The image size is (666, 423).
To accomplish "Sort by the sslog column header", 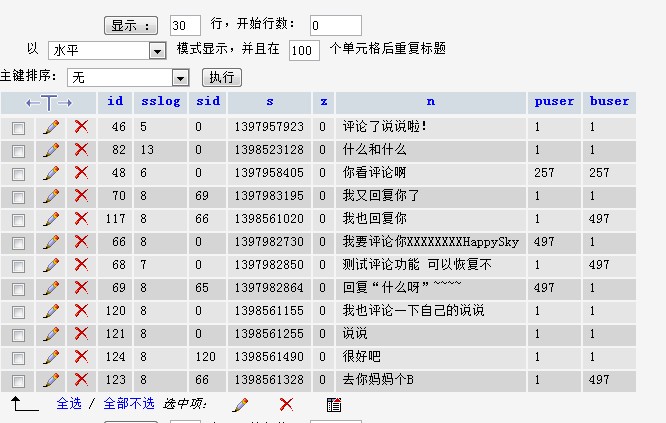I will coord(161,102).
